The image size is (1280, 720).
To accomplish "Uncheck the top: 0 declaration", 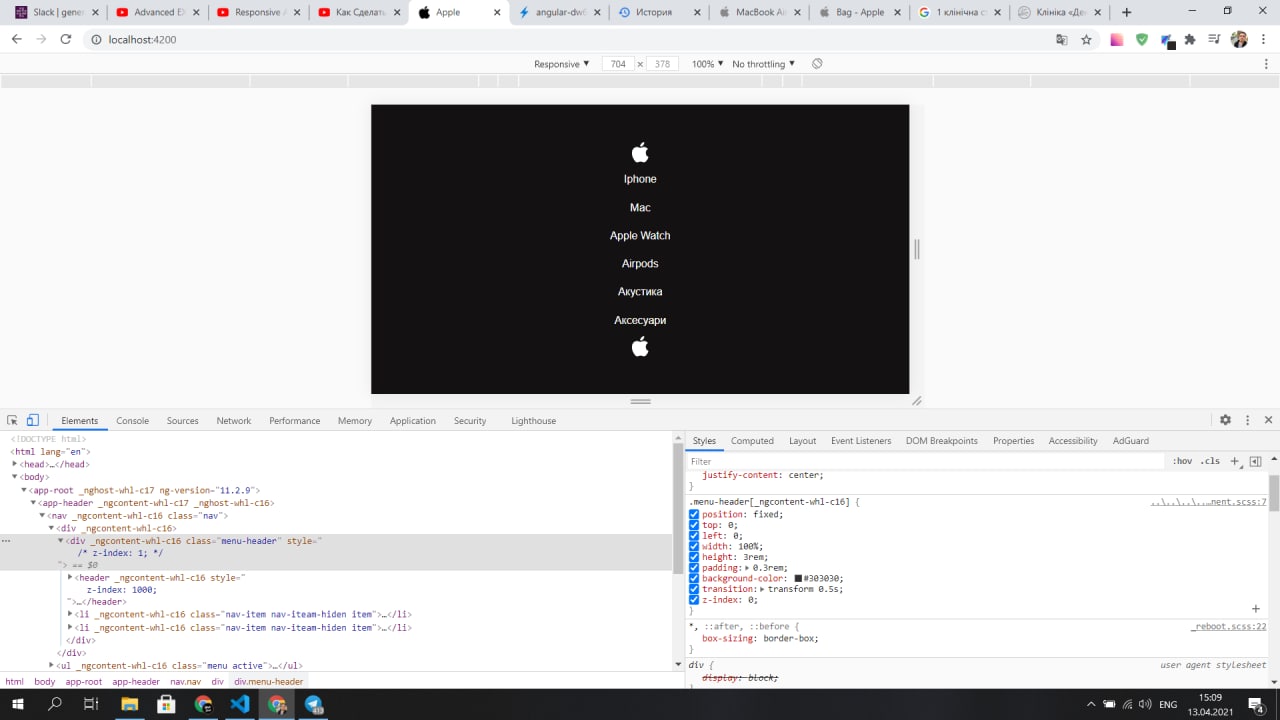I will click(x=694, y=525).
